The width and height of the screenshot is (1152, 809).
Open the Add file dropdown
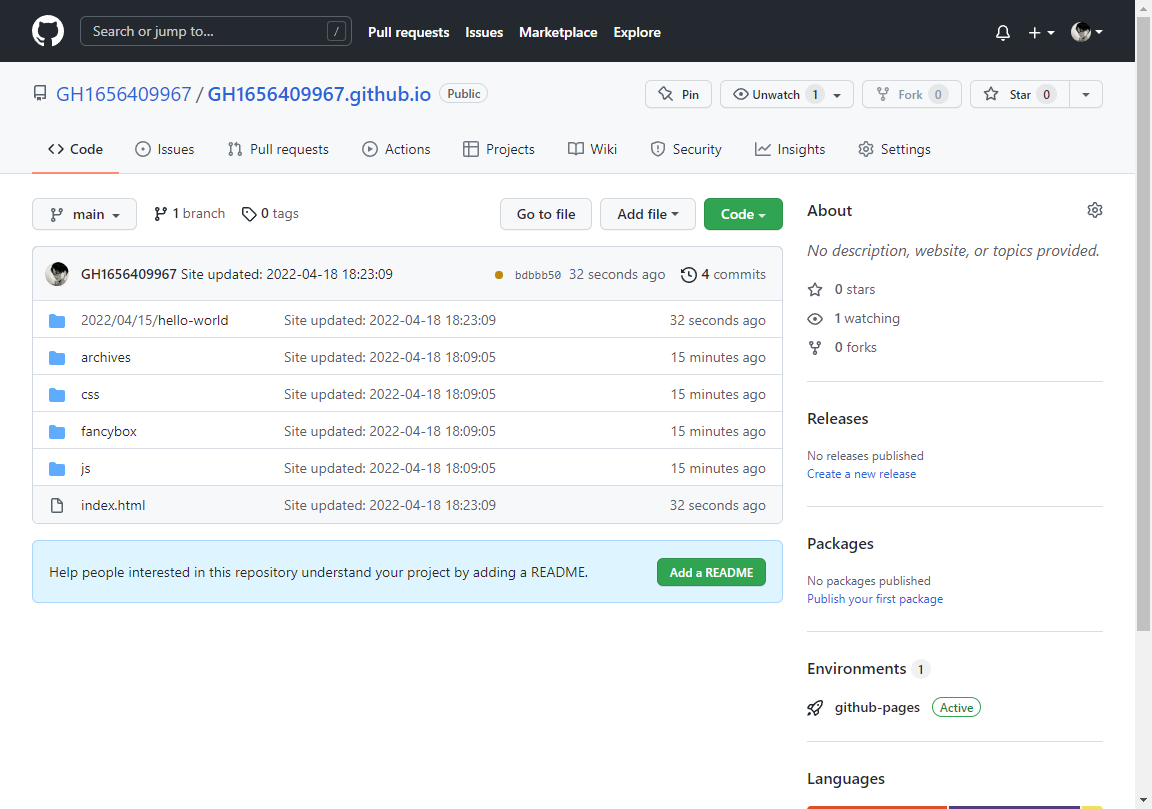click(x=647, y=214)
